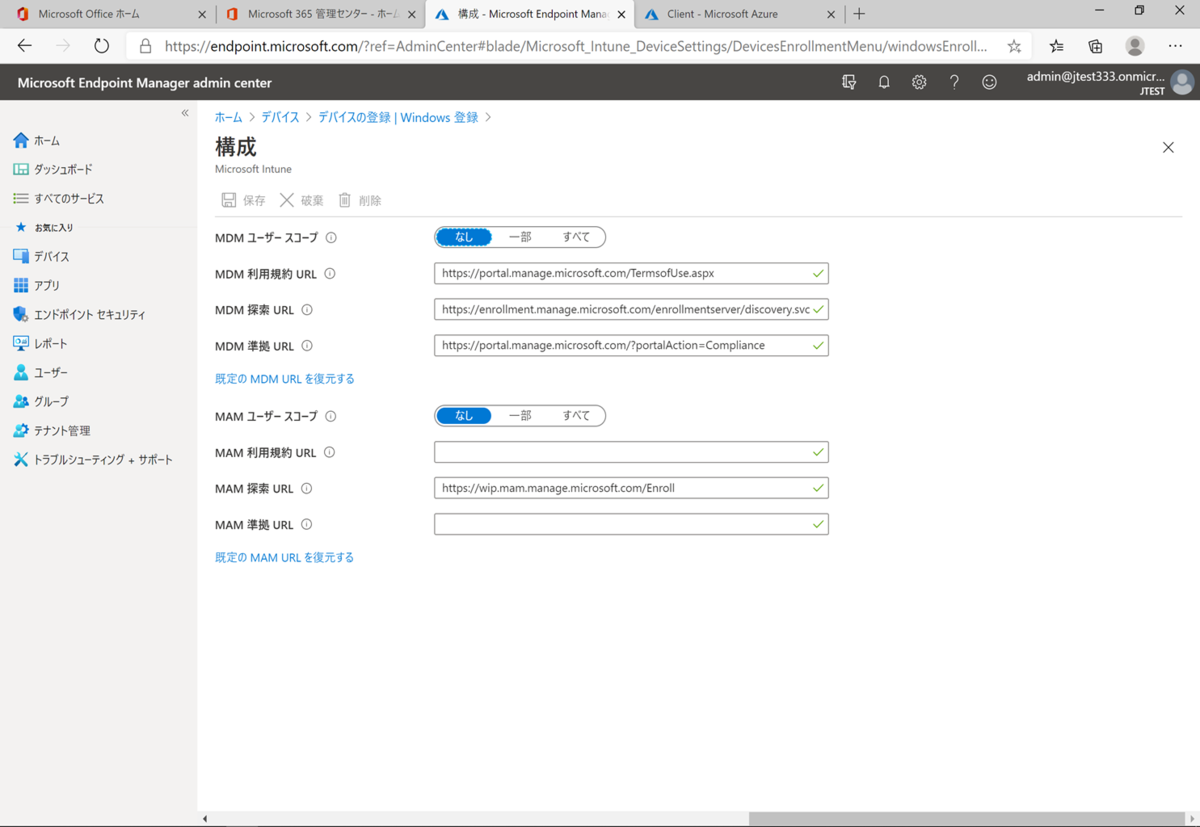Click the info icon next to MDM 探索 URL
Viewport: 1200px width, 827px height.
point(307,310)
